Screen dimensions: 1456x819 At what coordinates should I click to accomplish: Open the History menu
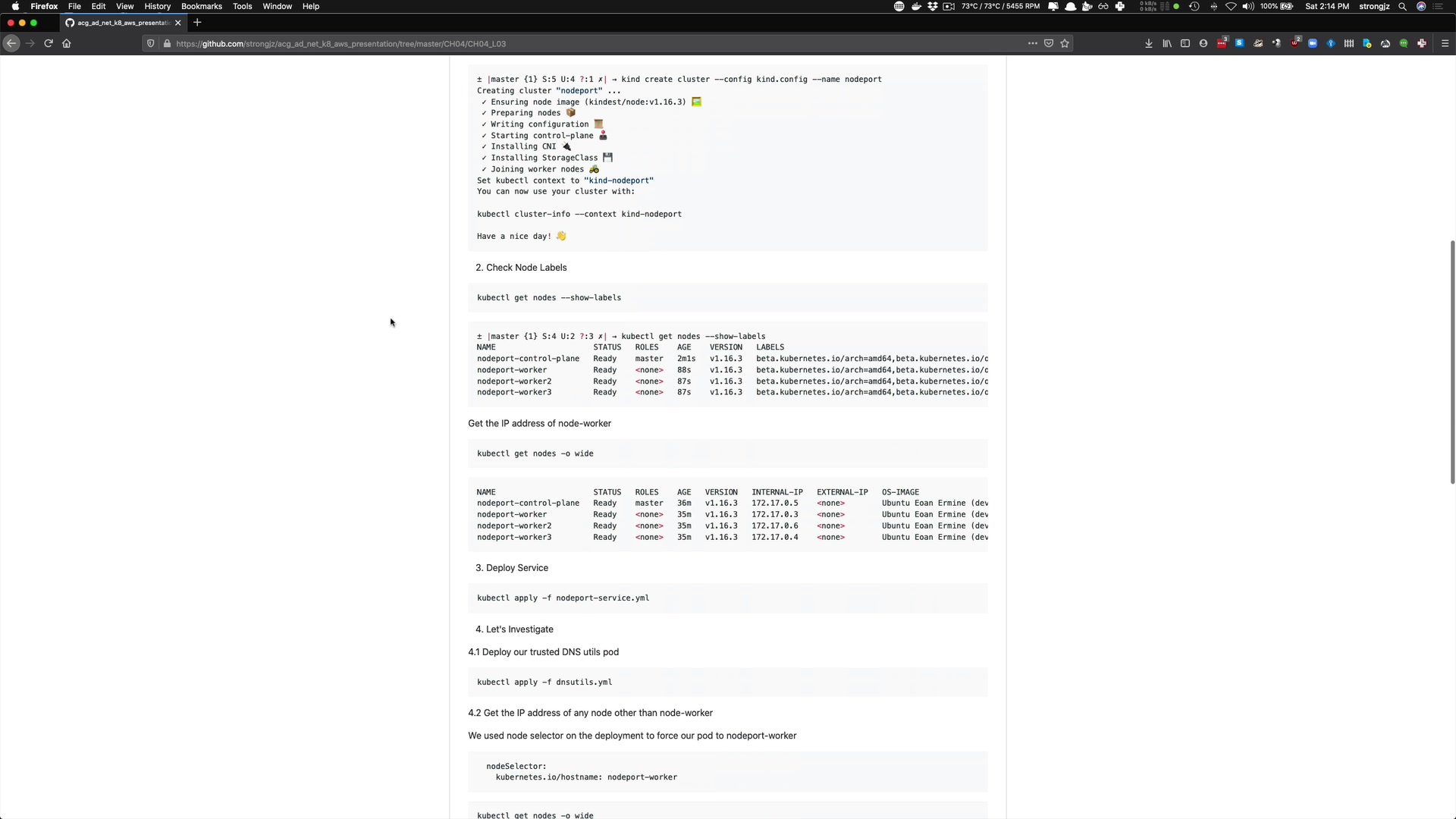(157, 6)
